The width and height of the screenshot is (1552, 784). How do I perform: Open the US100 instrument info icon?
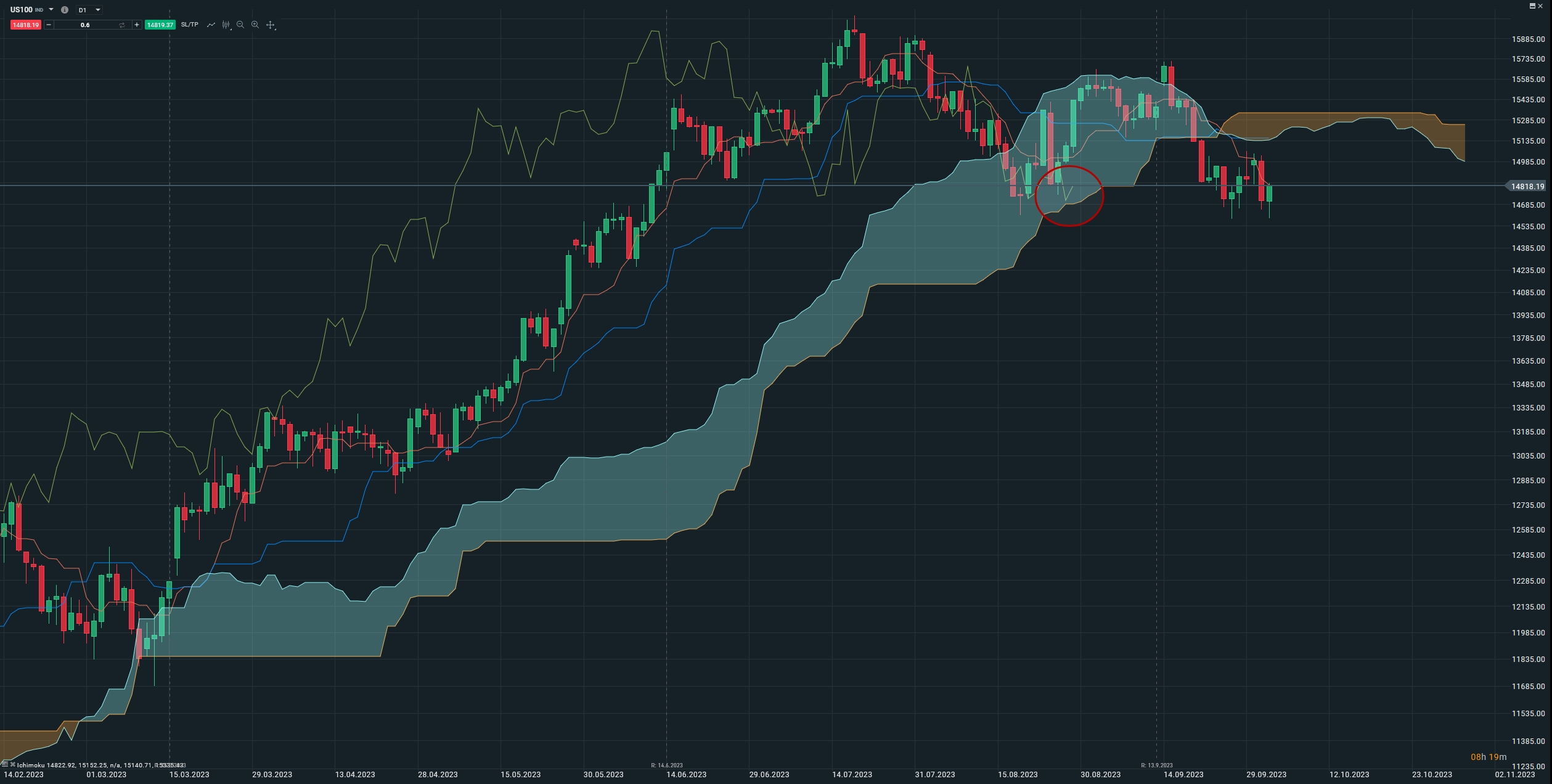pos(65,10)
